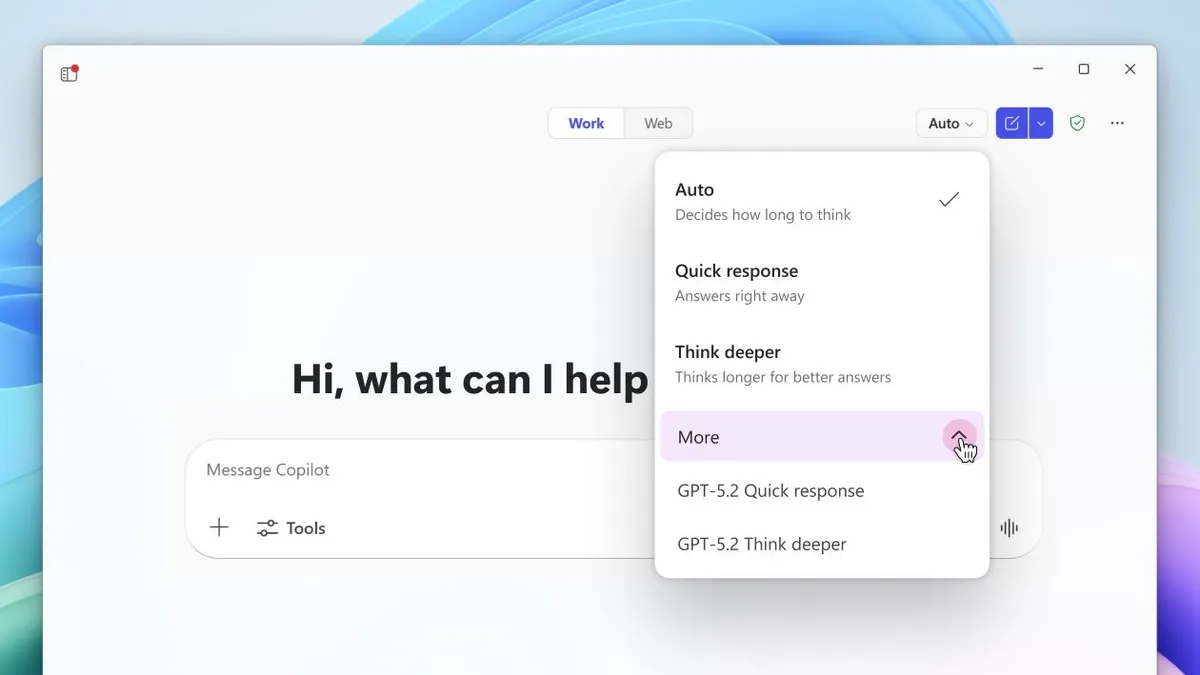
Task: Select GPT-5.2 Think deeper model
Action: (762, 543)
